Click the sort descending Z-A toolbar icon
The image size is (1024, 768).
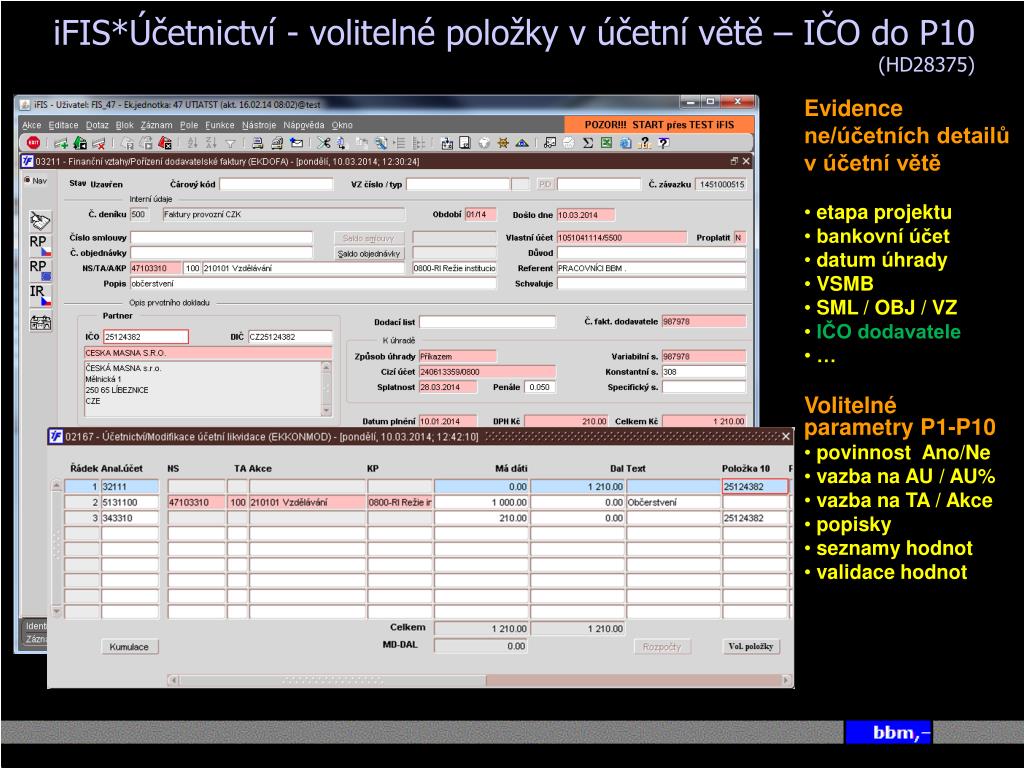click(211, 143)
